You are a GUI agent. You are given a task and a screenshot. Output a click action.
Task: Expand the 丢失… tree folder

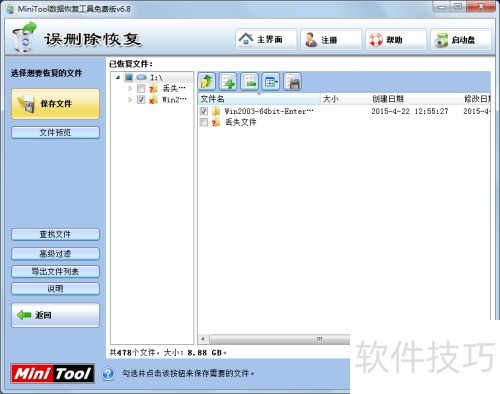tap(130, 88)
